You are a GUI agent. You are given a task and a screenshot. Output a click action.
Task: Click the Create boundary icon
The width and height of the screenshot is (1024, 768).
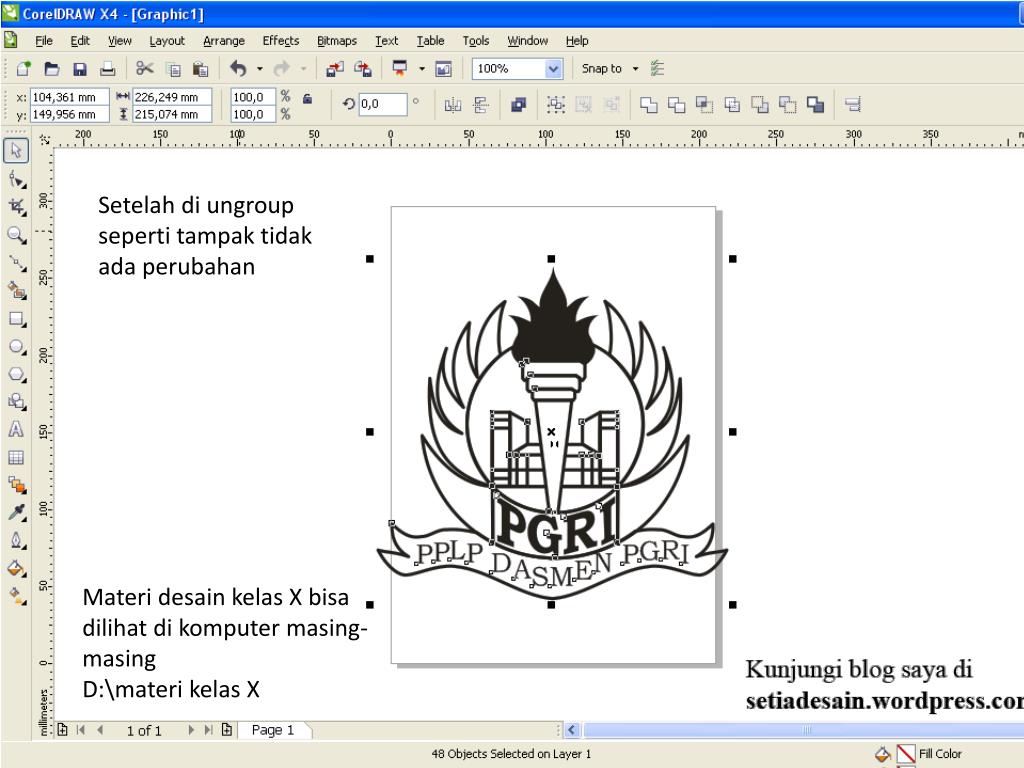point(815,104)
